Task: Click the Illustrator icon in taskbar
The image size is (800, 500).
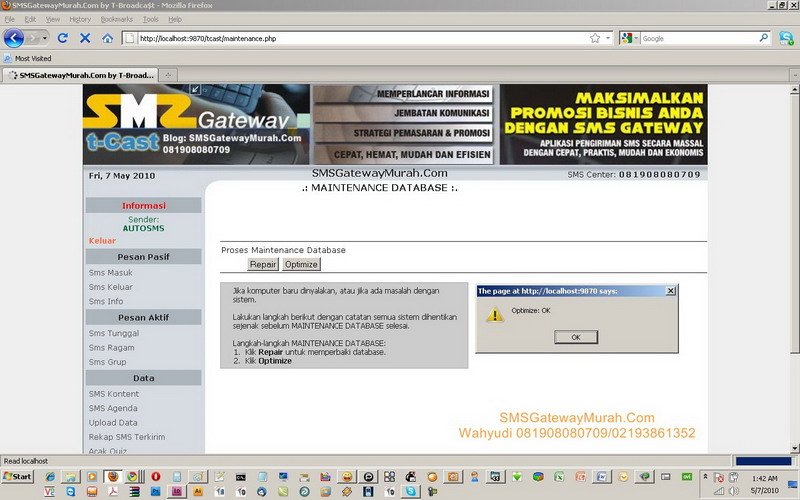Action: 198,491
